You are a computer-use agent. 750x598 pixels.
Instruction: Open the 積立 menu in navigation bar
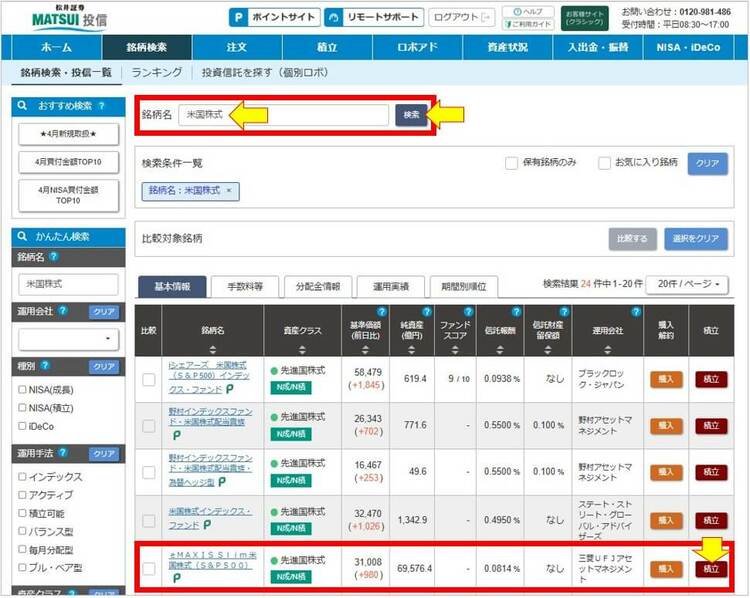click(327, 47)
